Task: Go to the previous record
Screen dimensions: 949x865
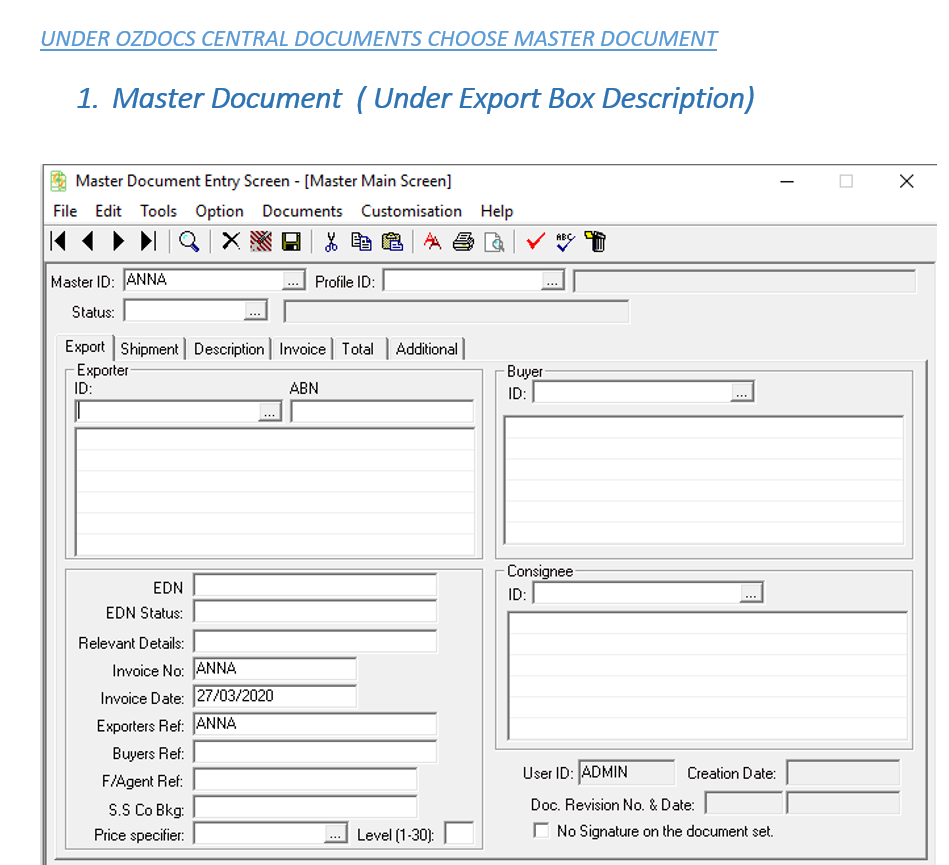Action: 88,242
